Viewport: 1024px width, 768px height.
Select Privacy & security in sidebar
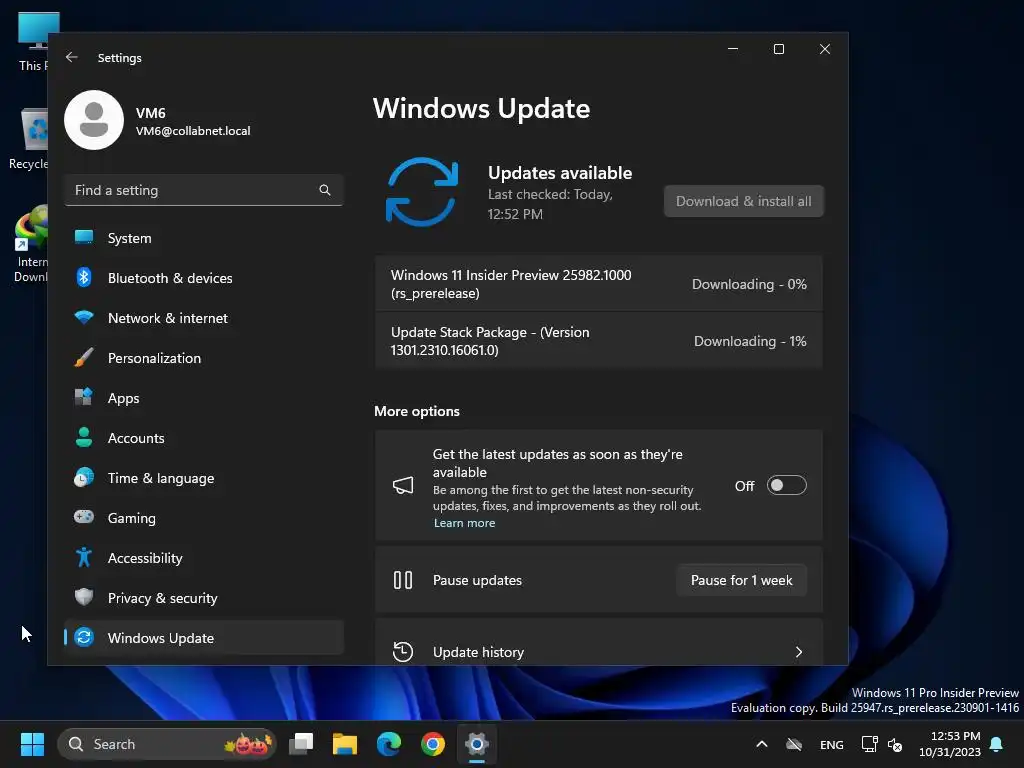[x=204, y=598]
